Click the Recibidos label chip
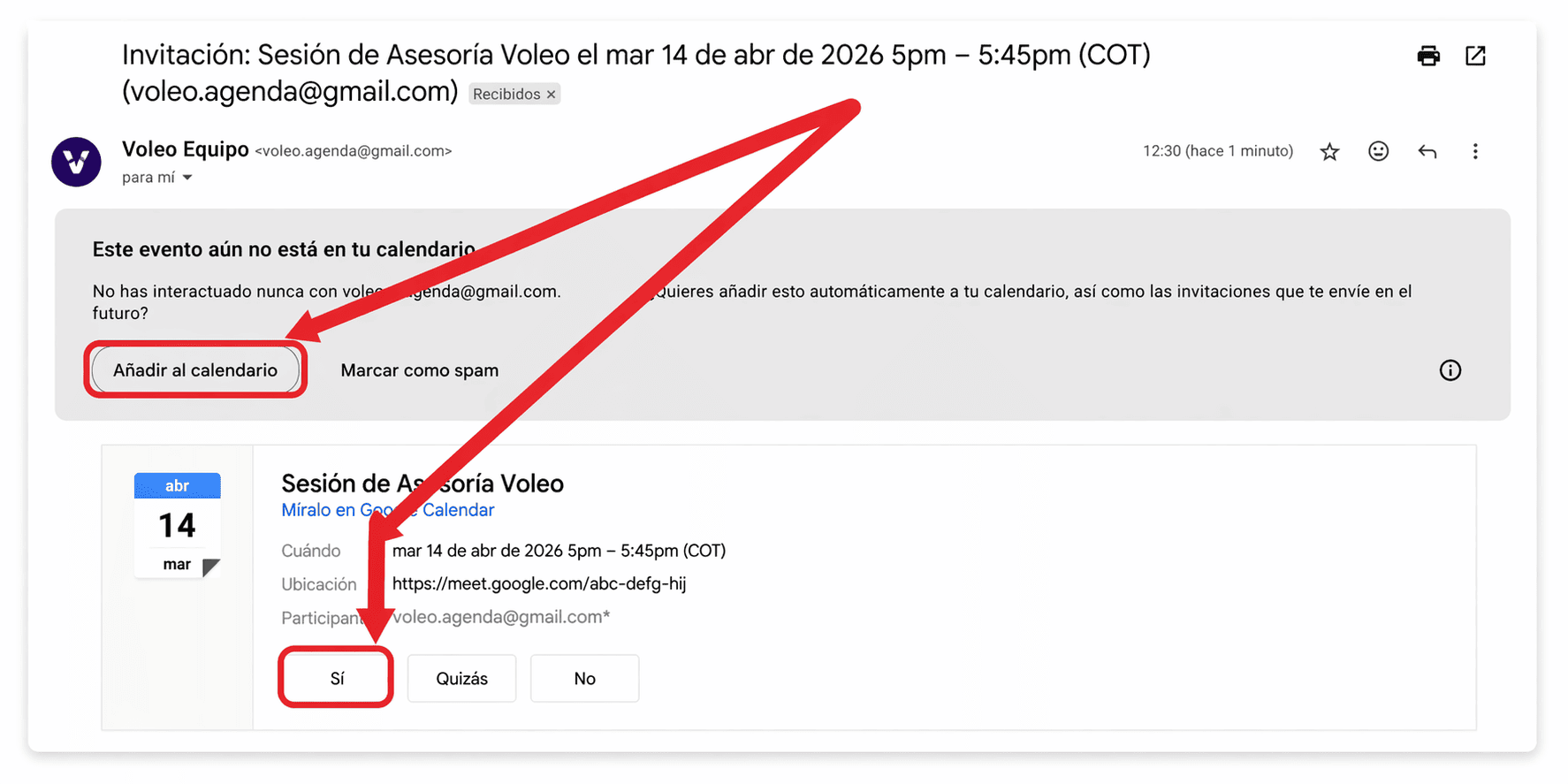 click(506, 95)
